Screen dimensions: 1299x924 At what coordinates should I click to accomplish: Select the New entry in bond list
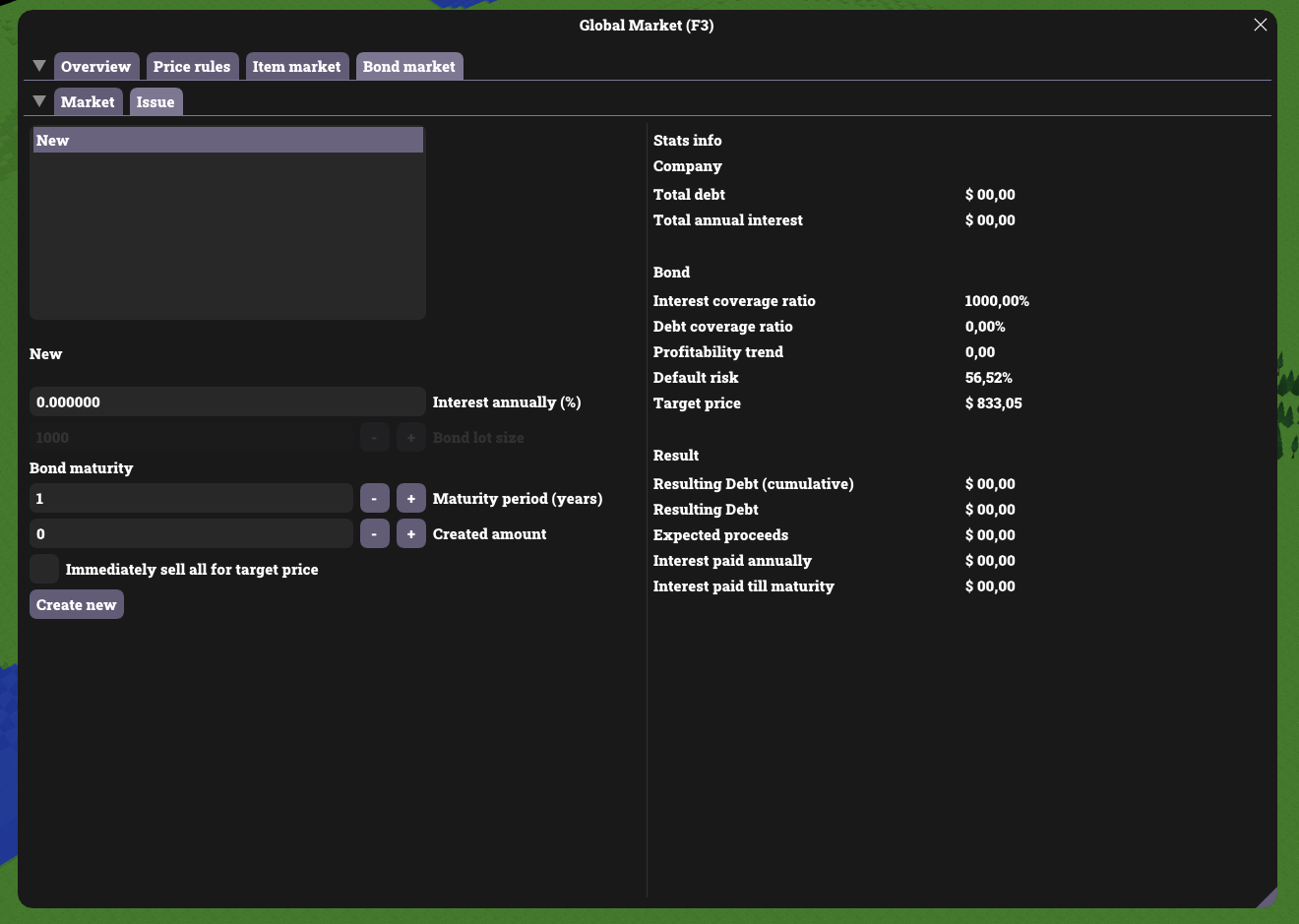(x=227, y=141)
